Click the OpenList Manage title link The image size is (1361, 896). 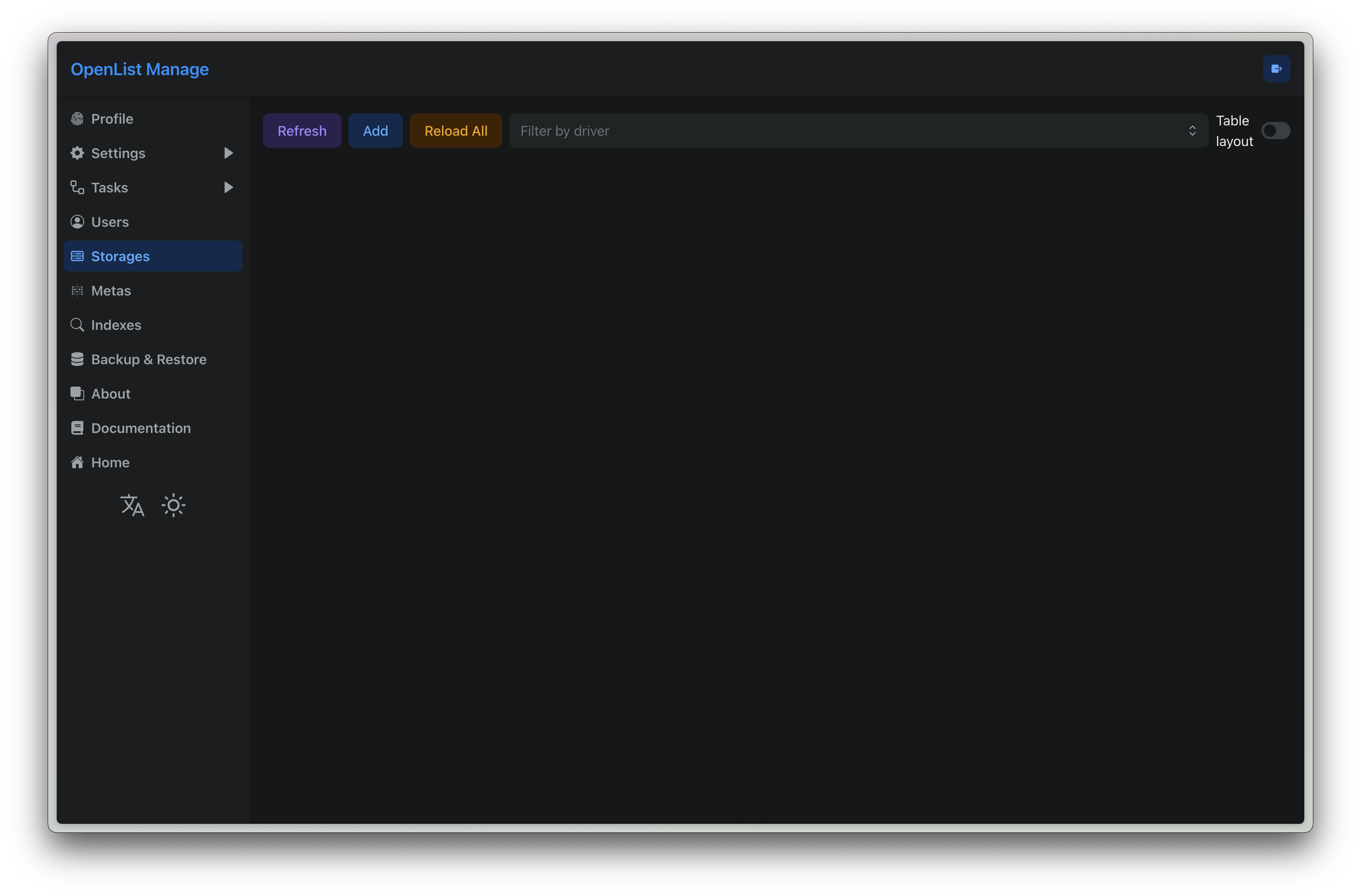140,69
